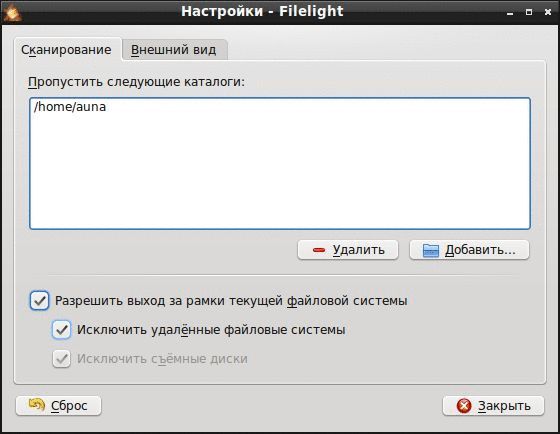560x434 pixels.
Task: Switch to the Сканирование tab
Action: [67, 50]
